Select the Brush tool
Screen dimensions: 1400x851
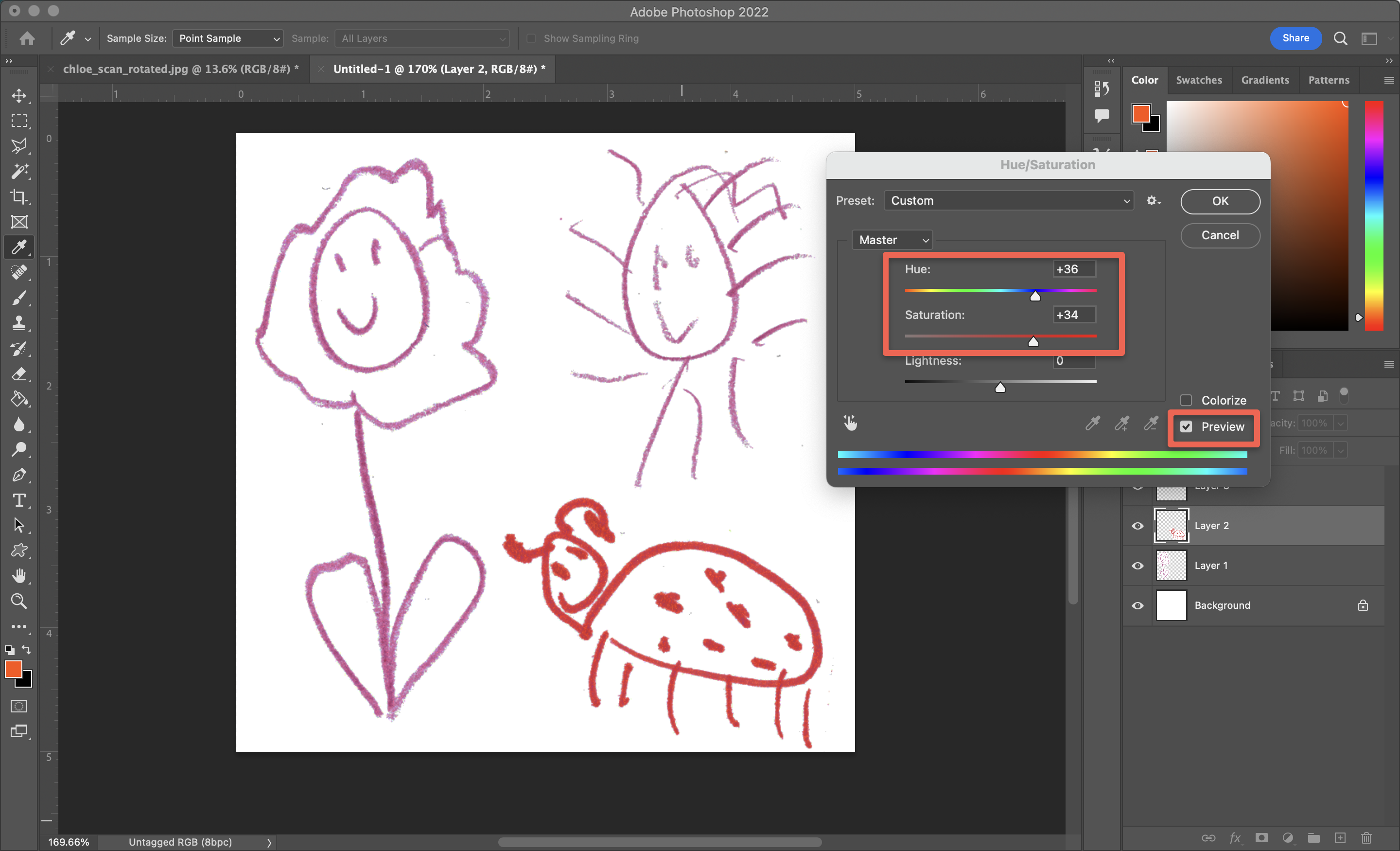point(20,298)
